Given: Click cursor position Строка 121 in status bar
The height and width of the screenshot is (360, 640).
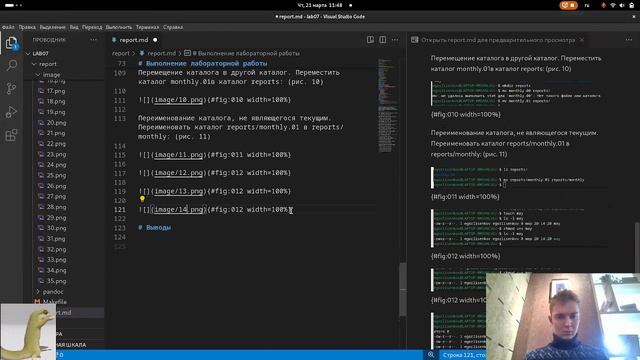Looking at the screenshot, I should (x=463, y=355).
